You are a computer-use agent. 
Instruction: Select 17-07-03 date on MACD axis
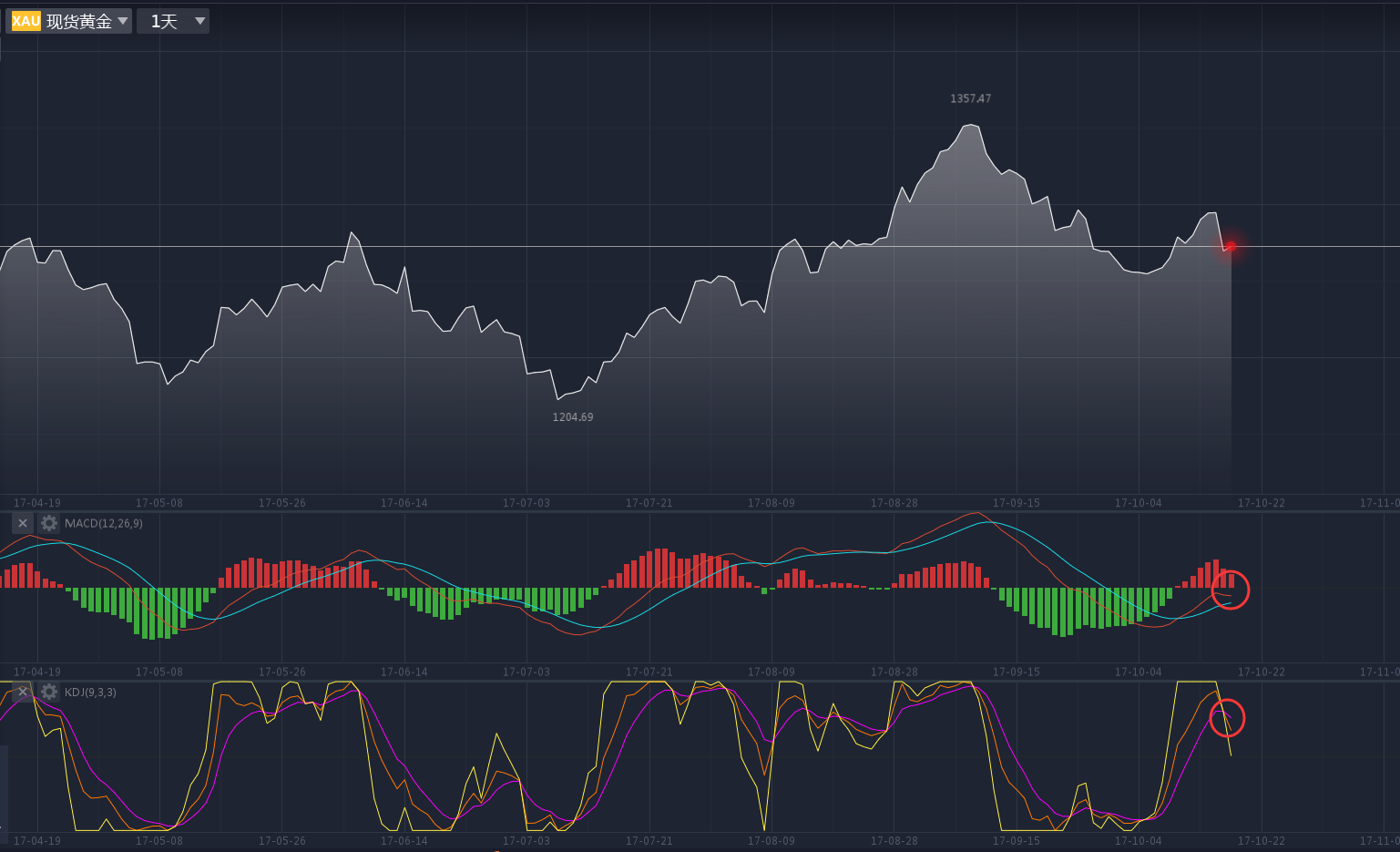pos(526,672)
